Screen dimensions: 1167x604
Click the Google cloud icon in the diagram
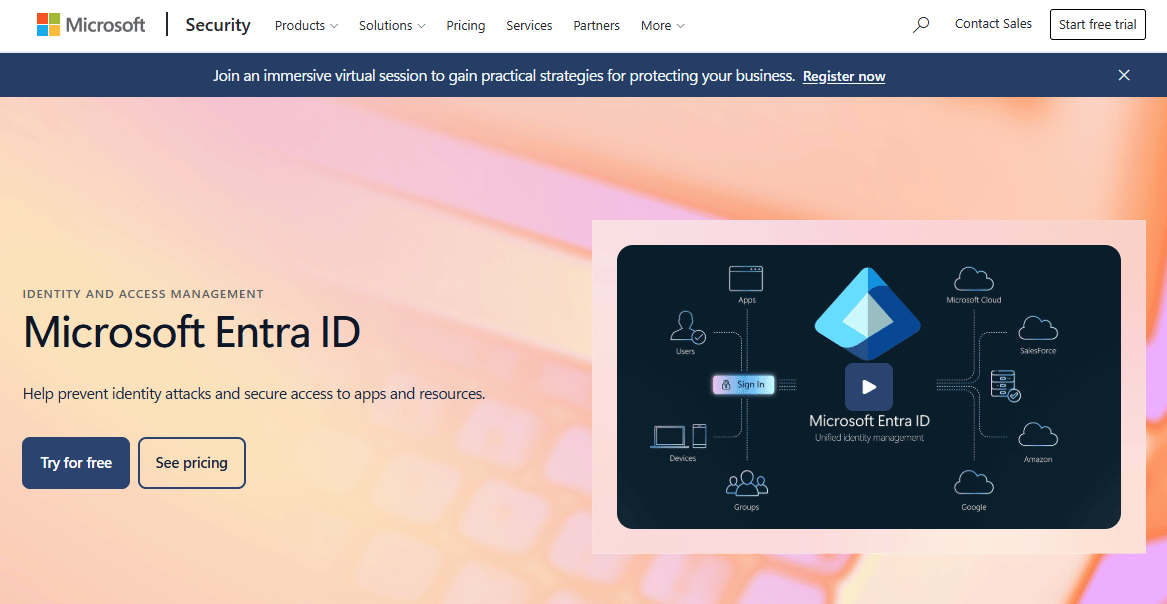(973, 483)
